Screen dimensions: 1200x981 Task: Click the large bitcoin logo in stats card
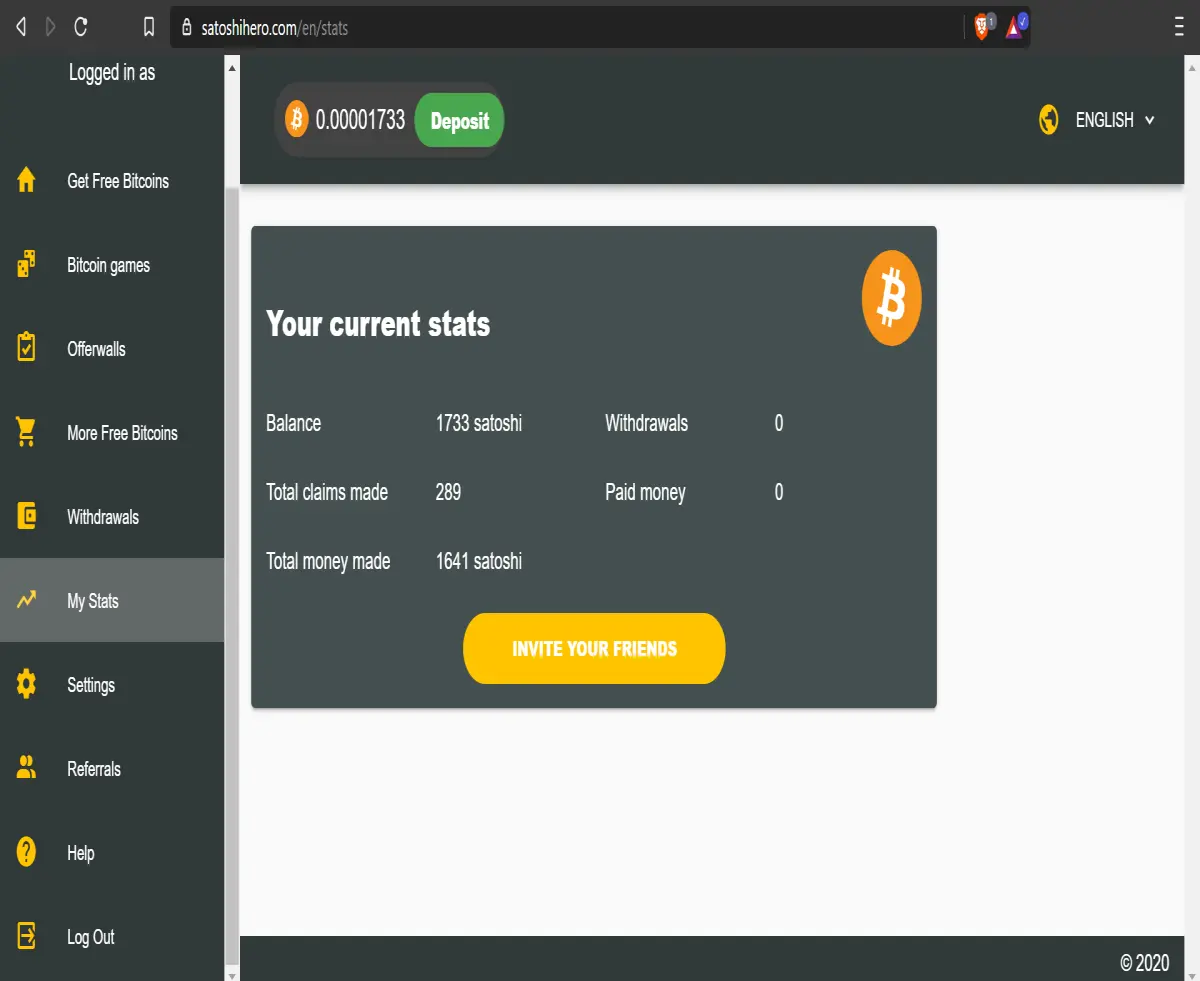pyautogui.click(x=891, y=298)
